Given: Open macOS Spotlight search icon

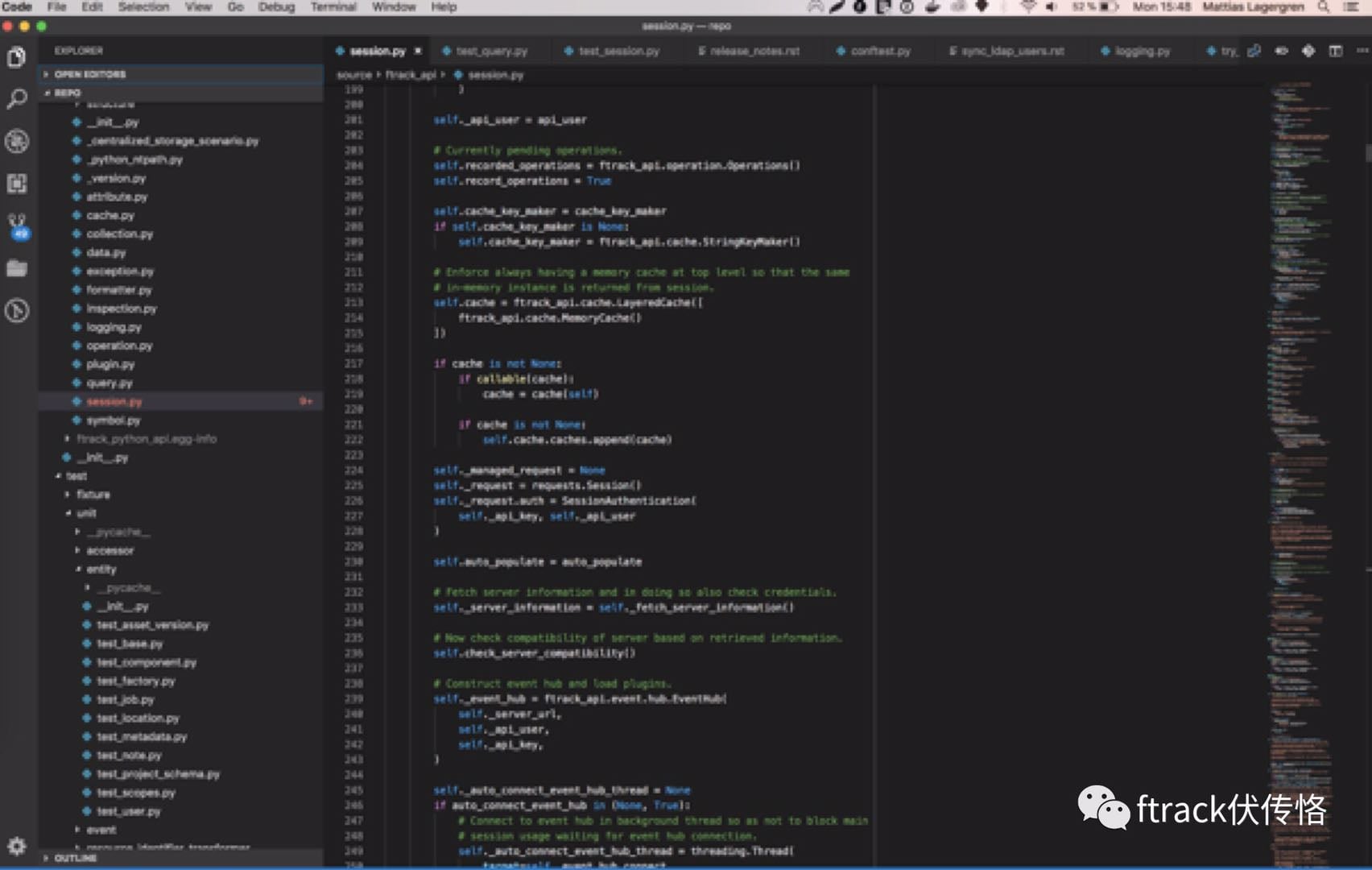Looking at the screenshot, I should [1324, 7].
